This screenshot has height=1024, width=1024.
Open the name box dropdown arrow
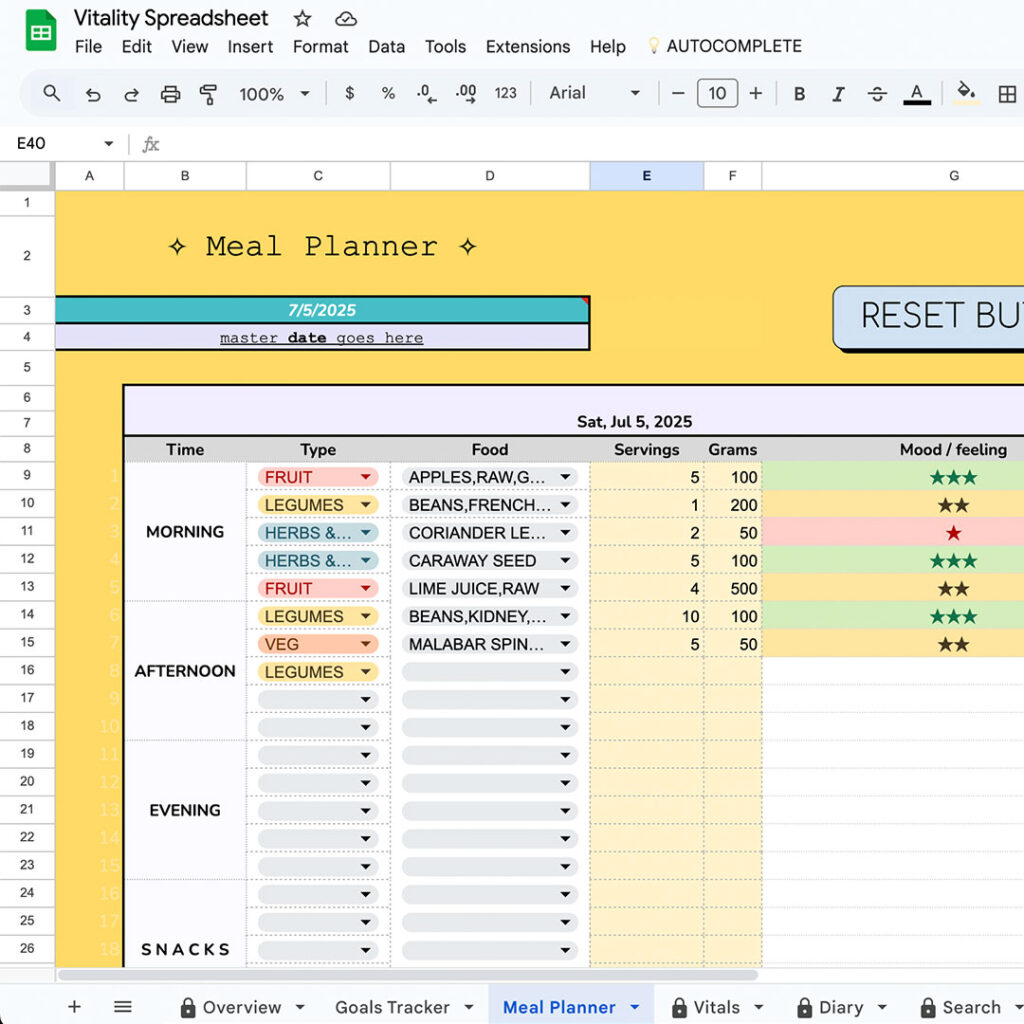click(109, 144)
